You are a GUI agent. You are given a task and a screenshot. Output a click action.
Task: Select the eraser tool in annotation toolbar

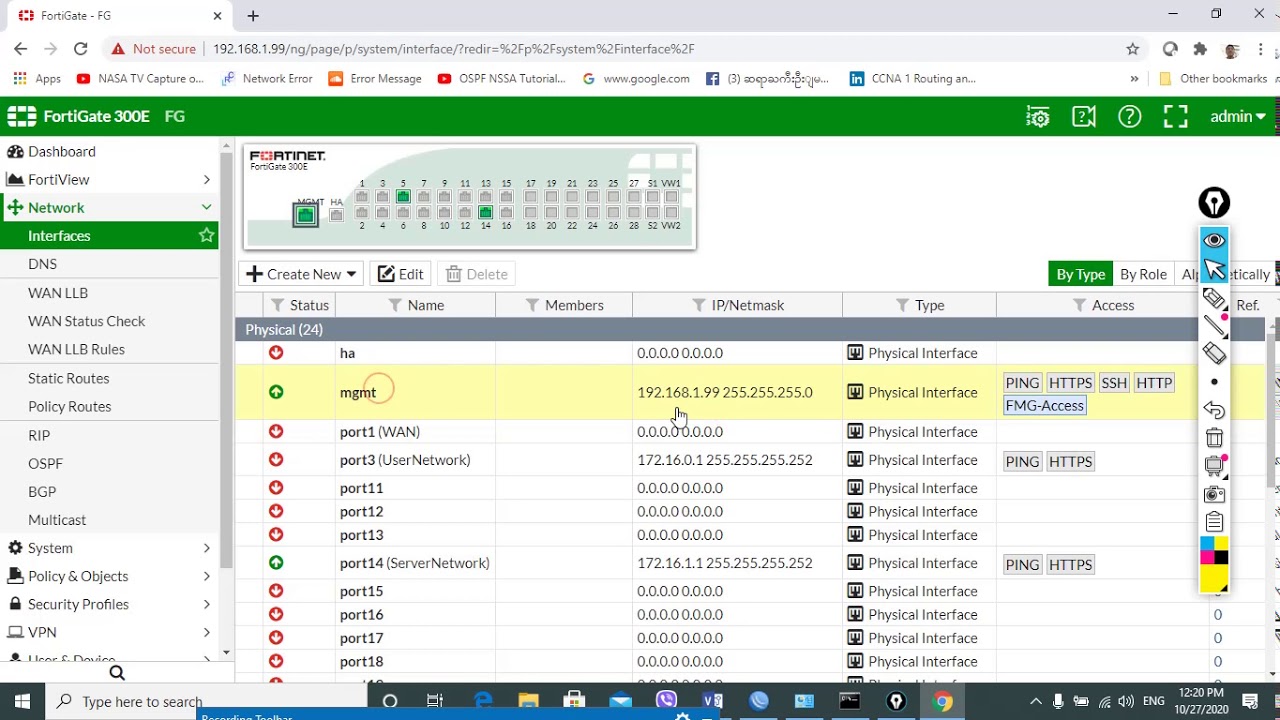click(1214, 353)
